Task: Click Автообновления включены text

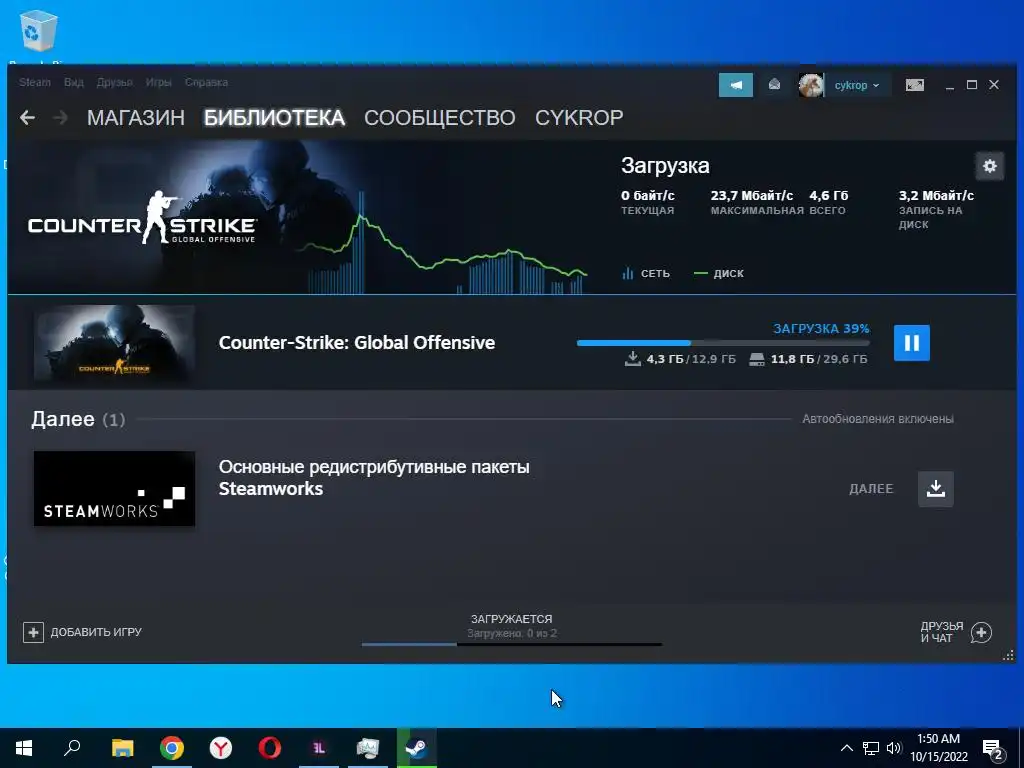Action: coord(878,419)
